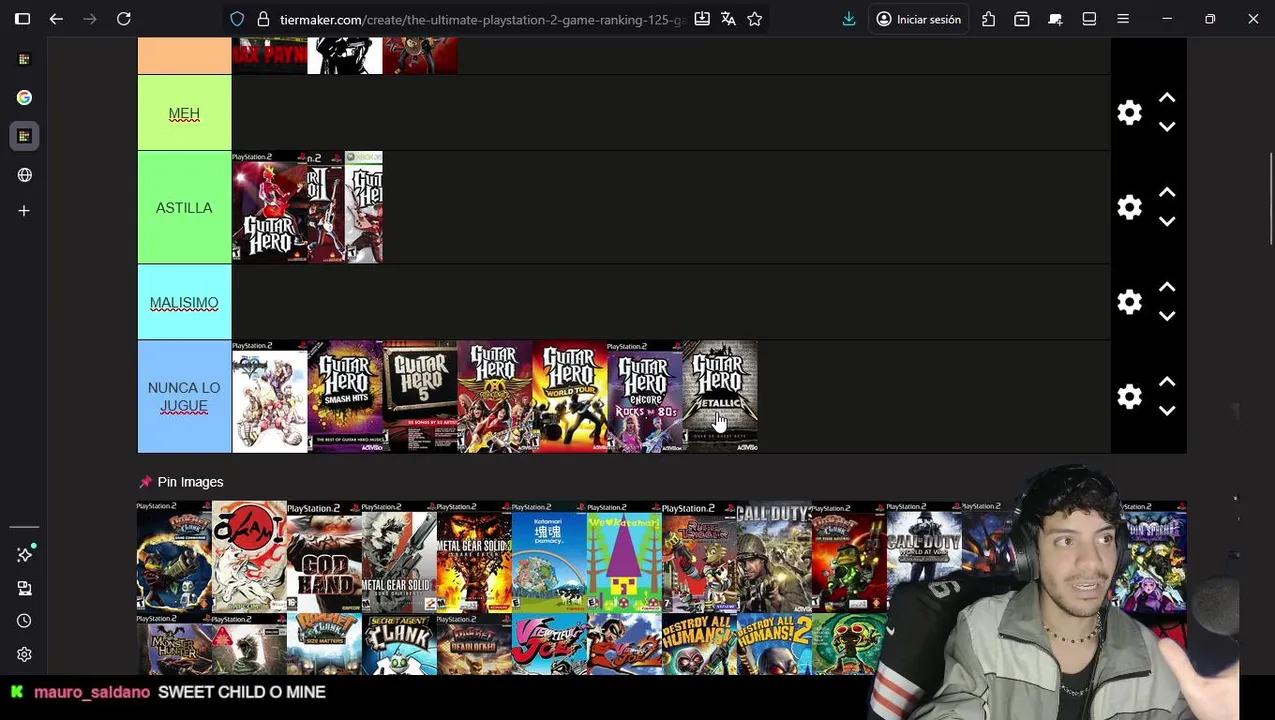The image size is (1275, 720).
Task: Select Secret Agent Clank cover
Action: pyautogui.click(x=399, y=644)
